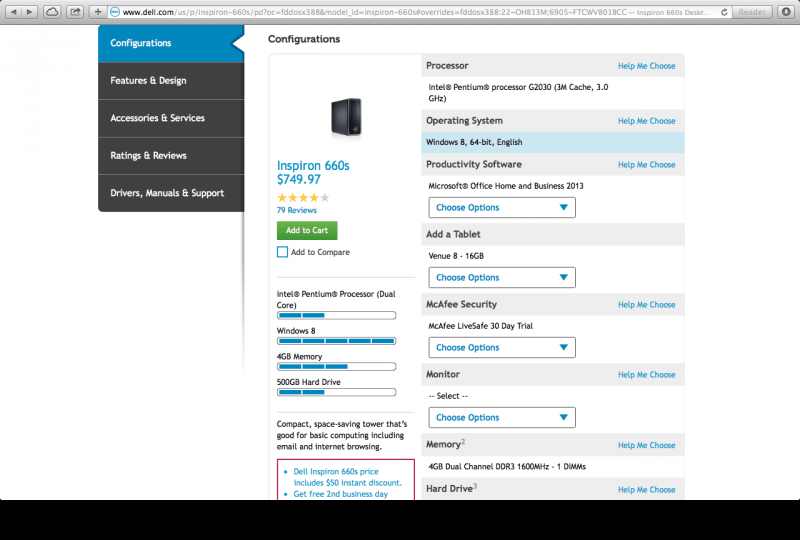Viewport: 800px width, 540px height.
Task: Click the downloads icon at toolbar right
Action: (786, 12)
